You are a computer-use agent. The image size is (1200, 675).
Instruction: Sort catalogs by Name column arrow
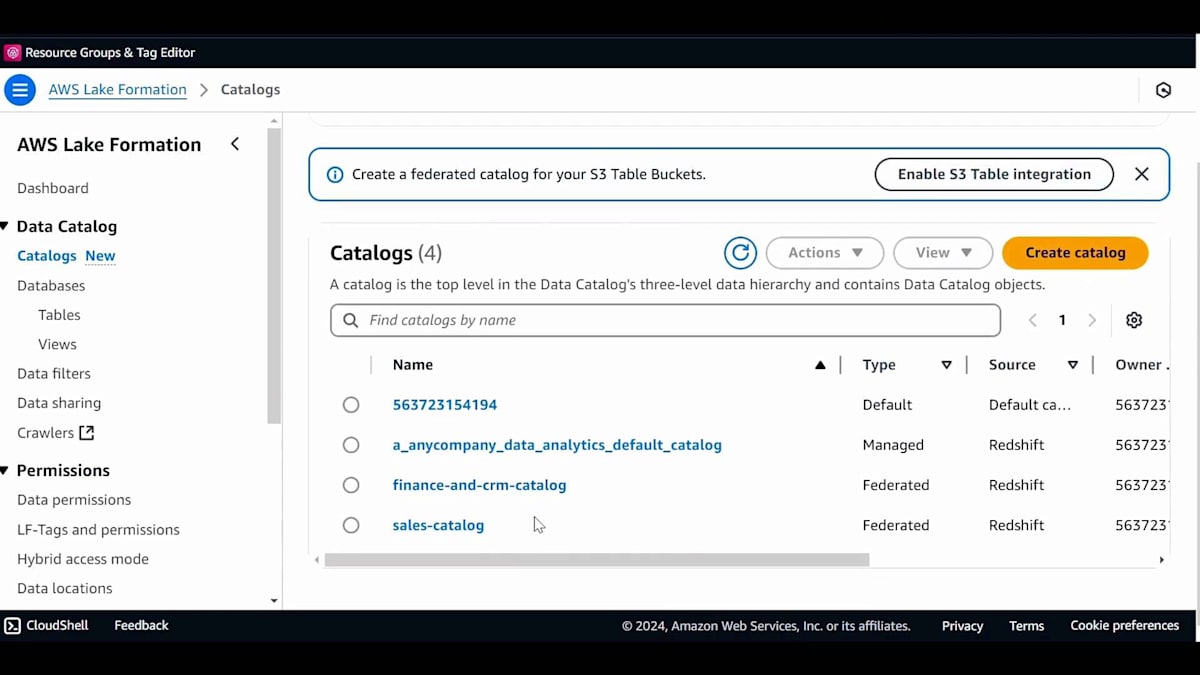point(820,365)
